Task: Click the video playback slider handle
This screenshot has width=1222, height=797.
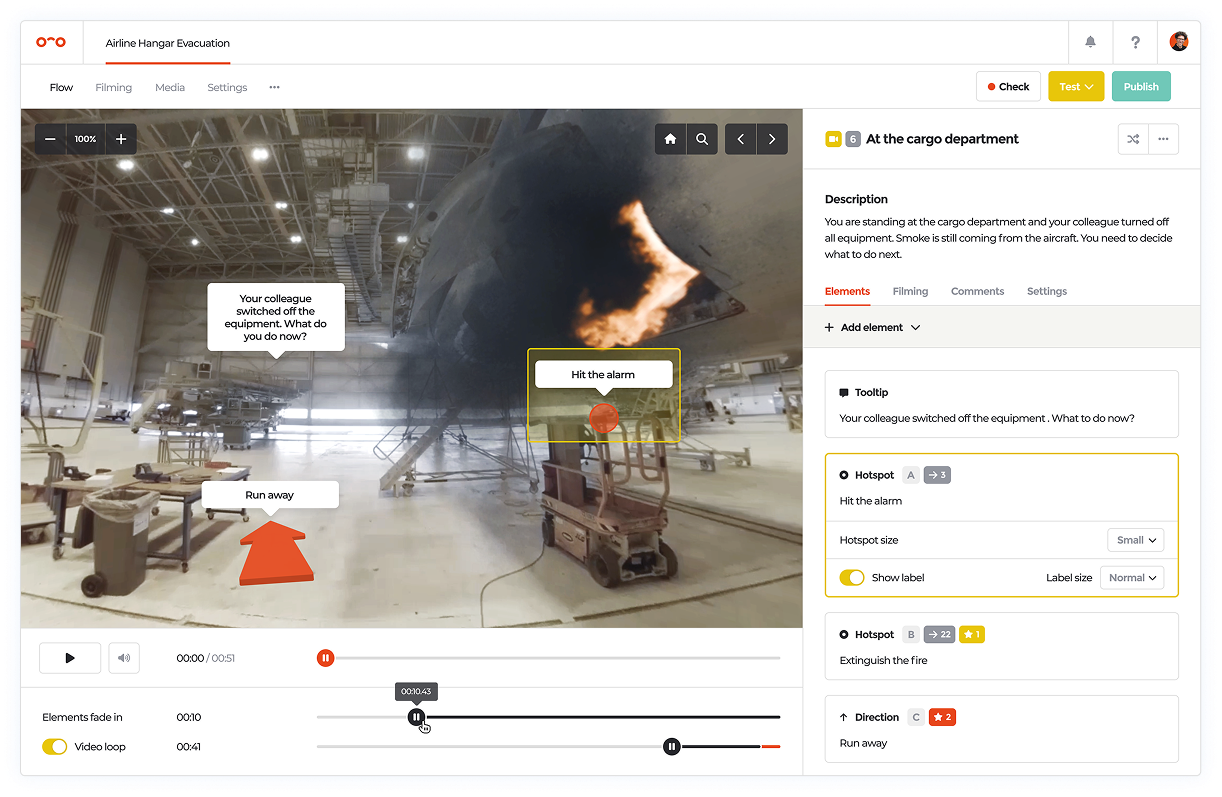Action: [x=325, y=658]
